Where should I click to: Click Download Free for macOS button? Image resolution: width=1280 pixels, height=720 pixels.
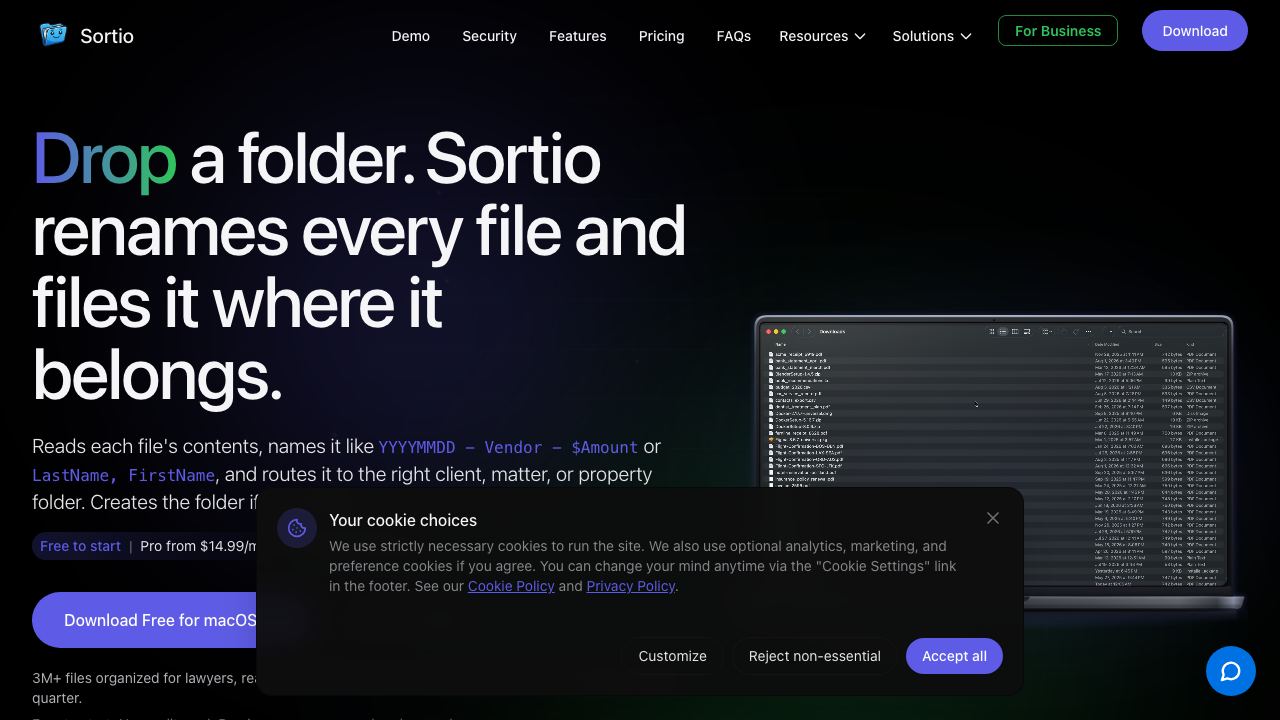point(160,620)
